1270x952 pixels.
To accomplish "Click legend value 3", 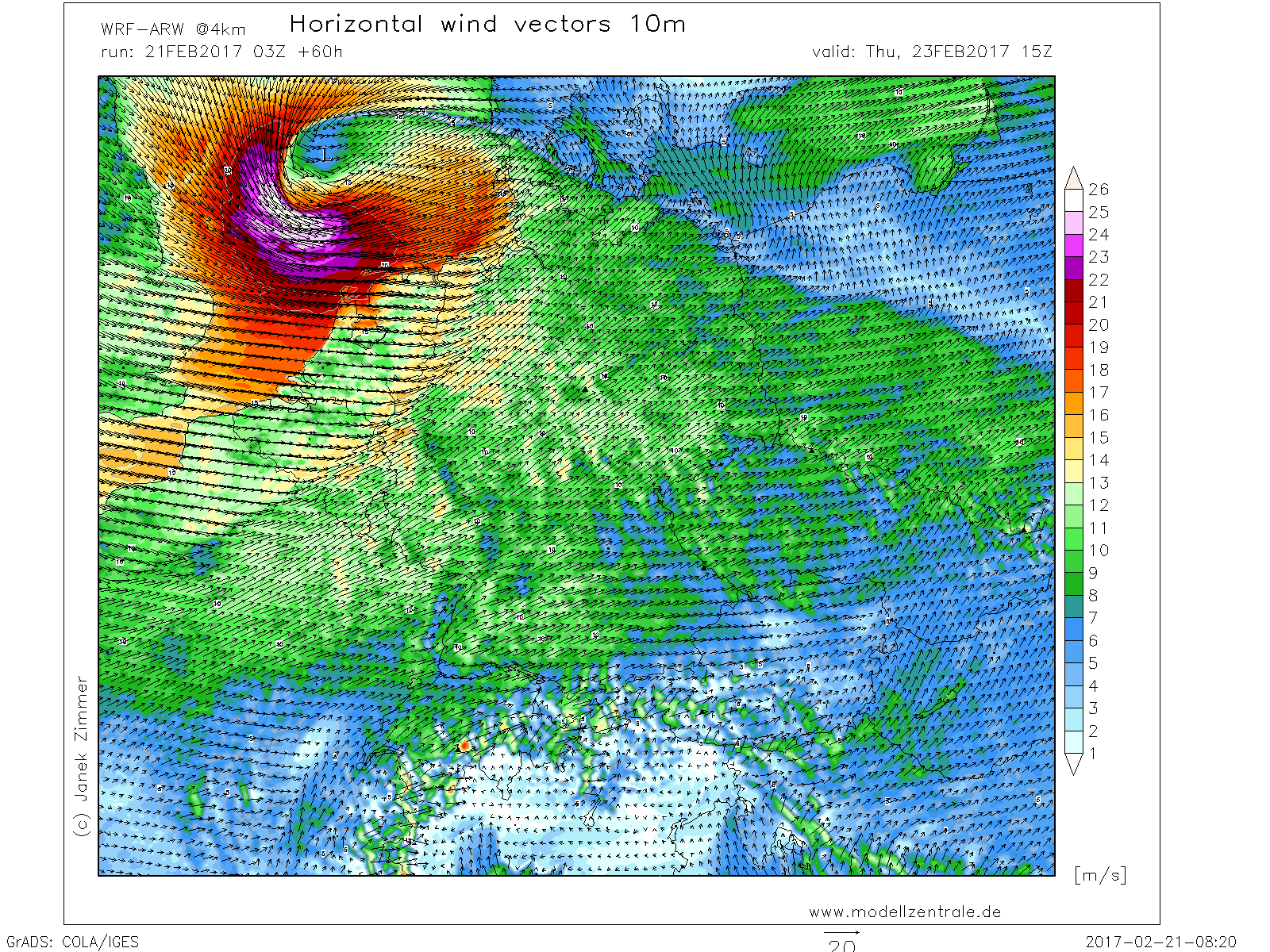I will [x=1093, y=708].
